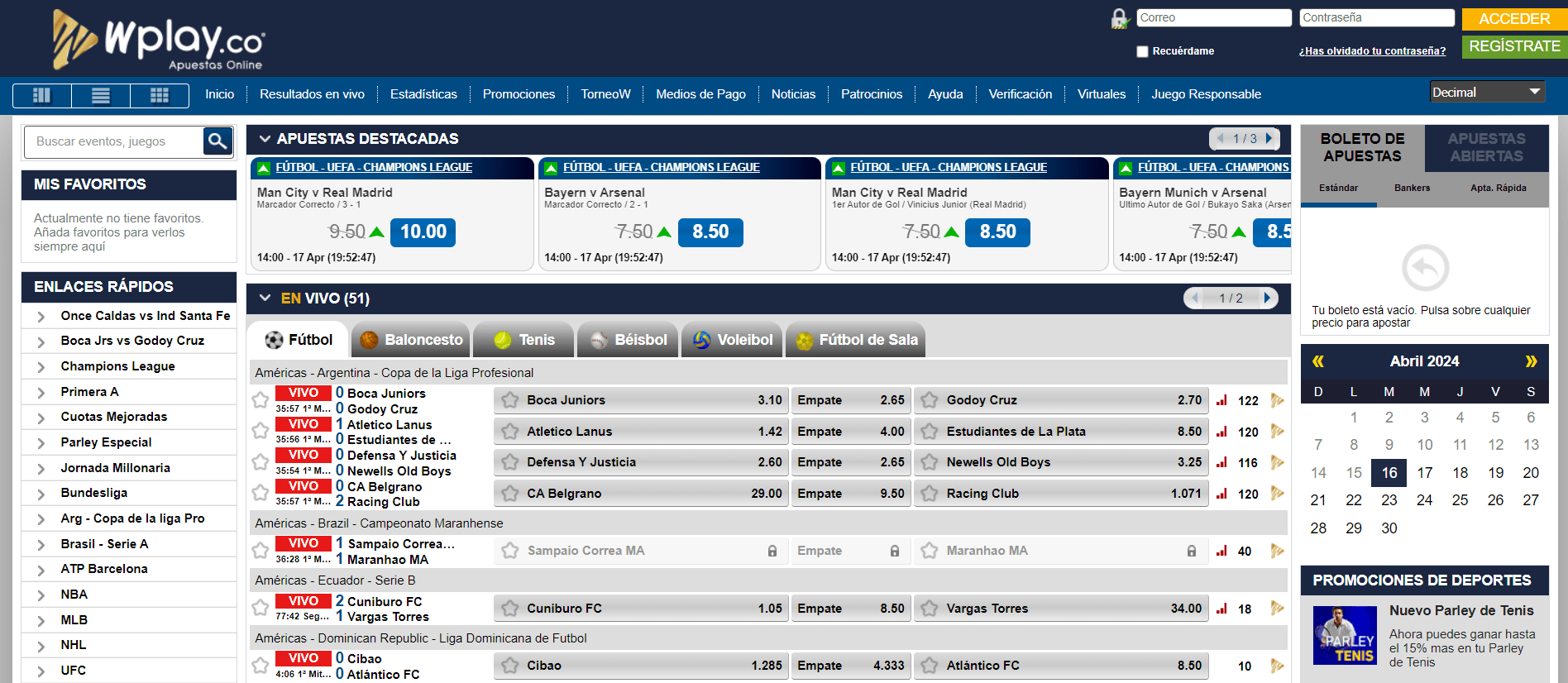Focus the Buscar eventos search field
Viewport: 1568px width, 683px height.
tap(113, 141)
